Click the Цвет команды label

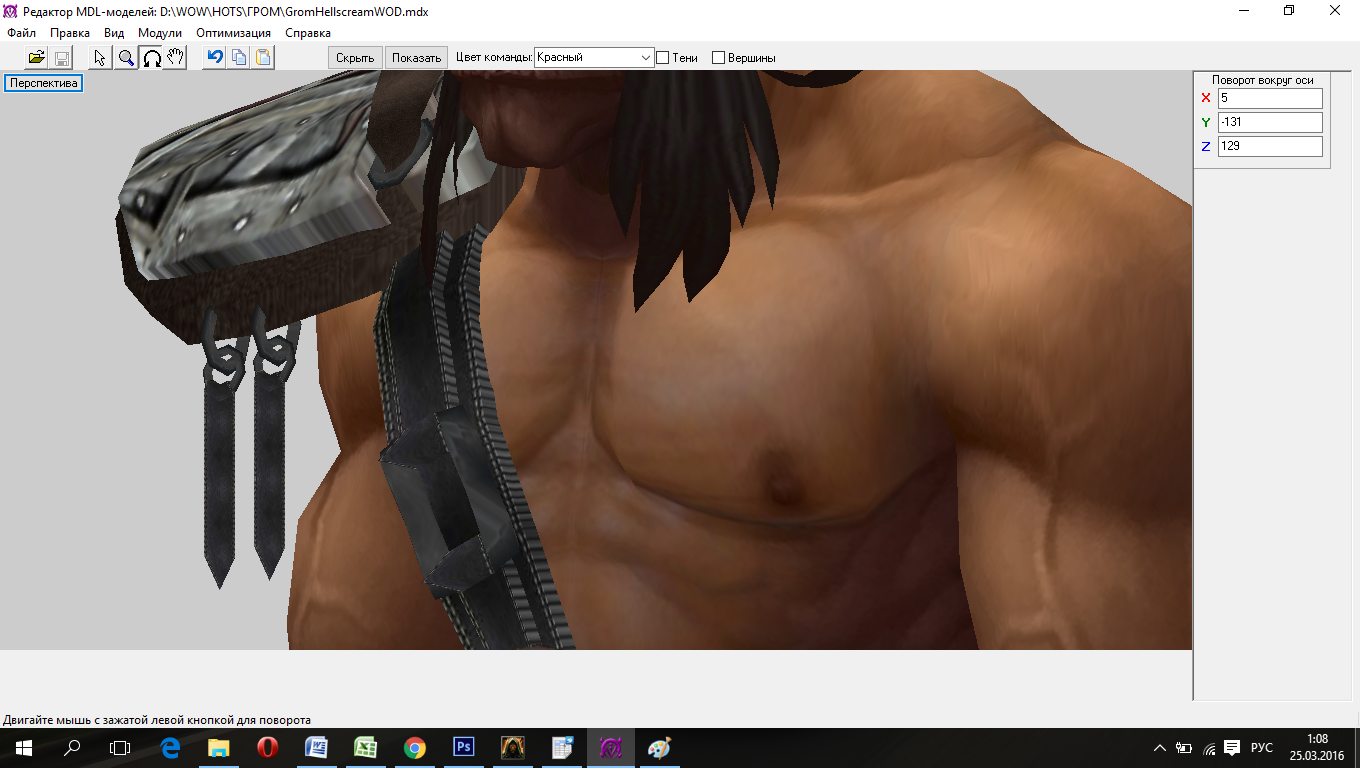494,58
